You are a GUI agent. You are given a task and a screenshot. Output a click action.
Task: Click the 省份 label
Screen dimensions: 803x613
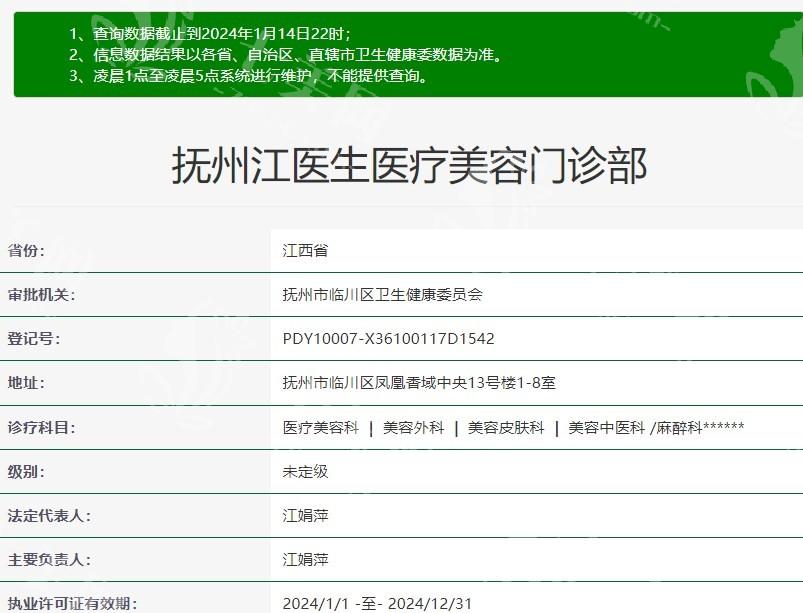[x=26, y=251]
